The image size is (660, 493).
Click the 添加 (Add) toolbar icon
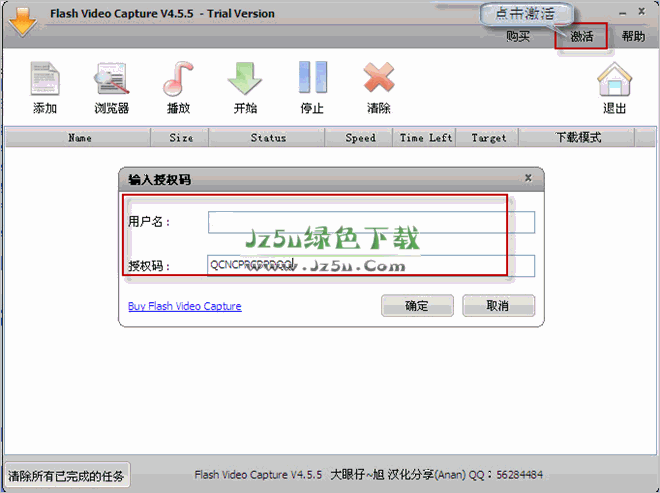(45, 79)
